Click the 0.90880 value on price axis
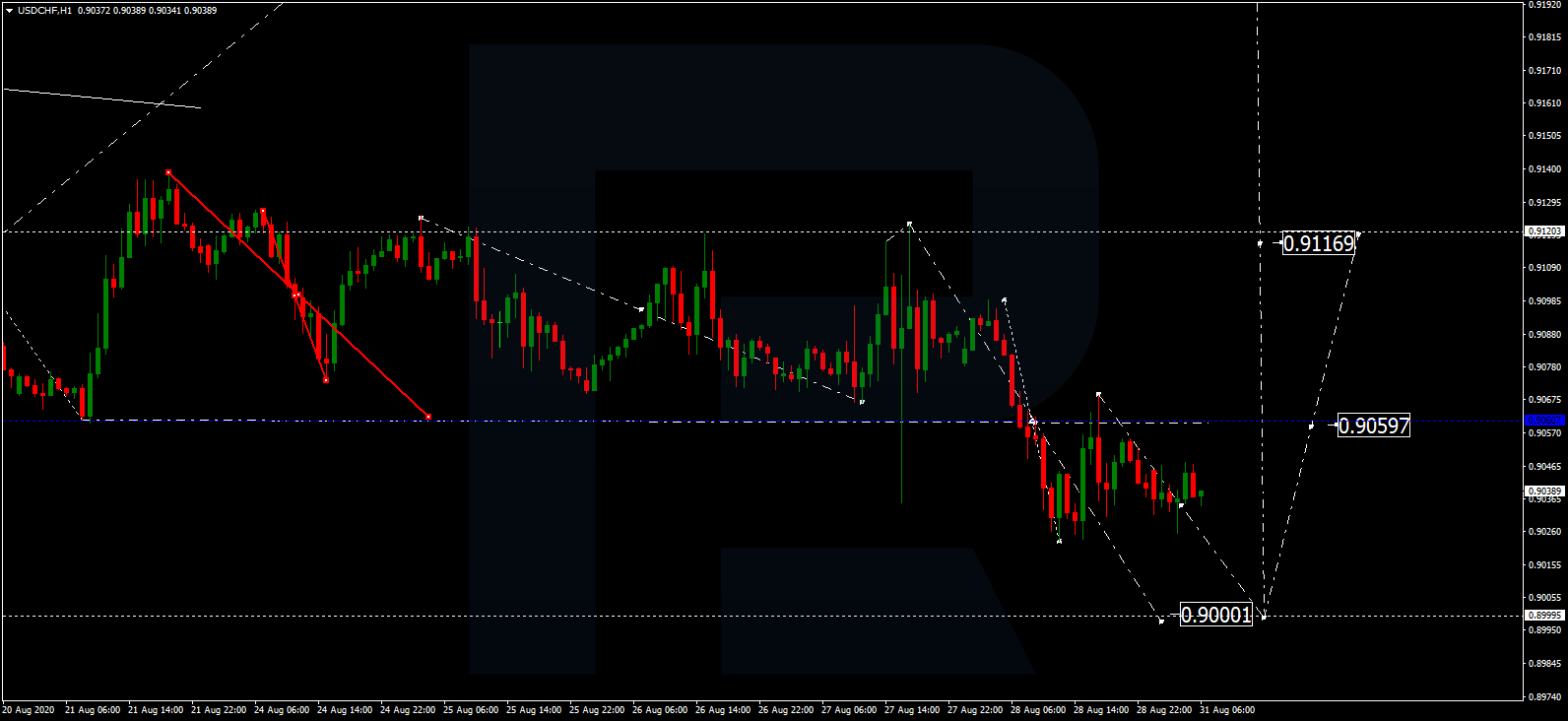Screen dimensions: 1568x721 click(1544, 335)
